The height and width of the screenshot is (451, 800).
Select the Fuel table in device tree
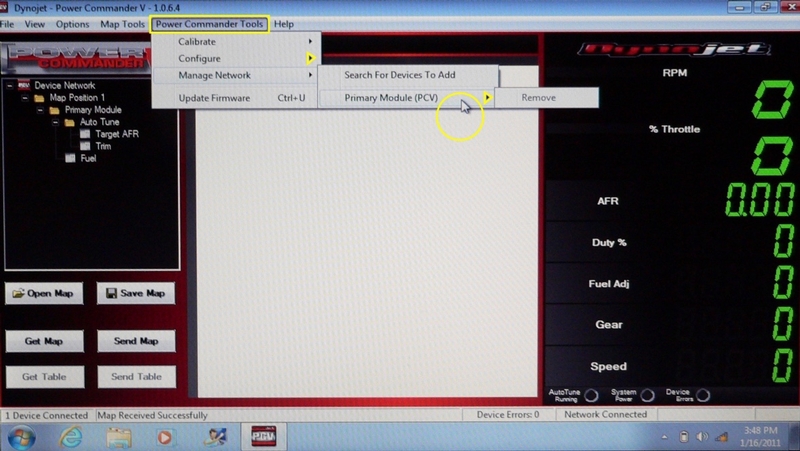click(70, 158)
